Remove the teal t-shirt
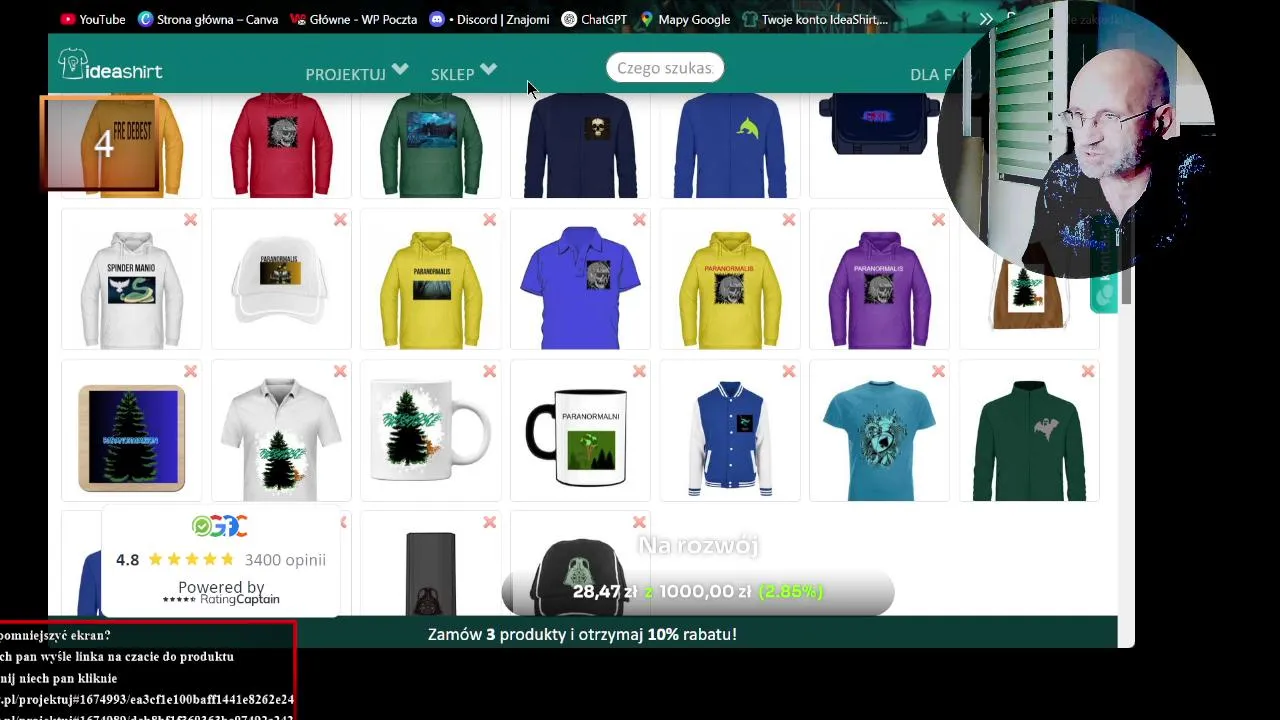1280x720 pixels. pyautogui.click(x=938, y=371)
